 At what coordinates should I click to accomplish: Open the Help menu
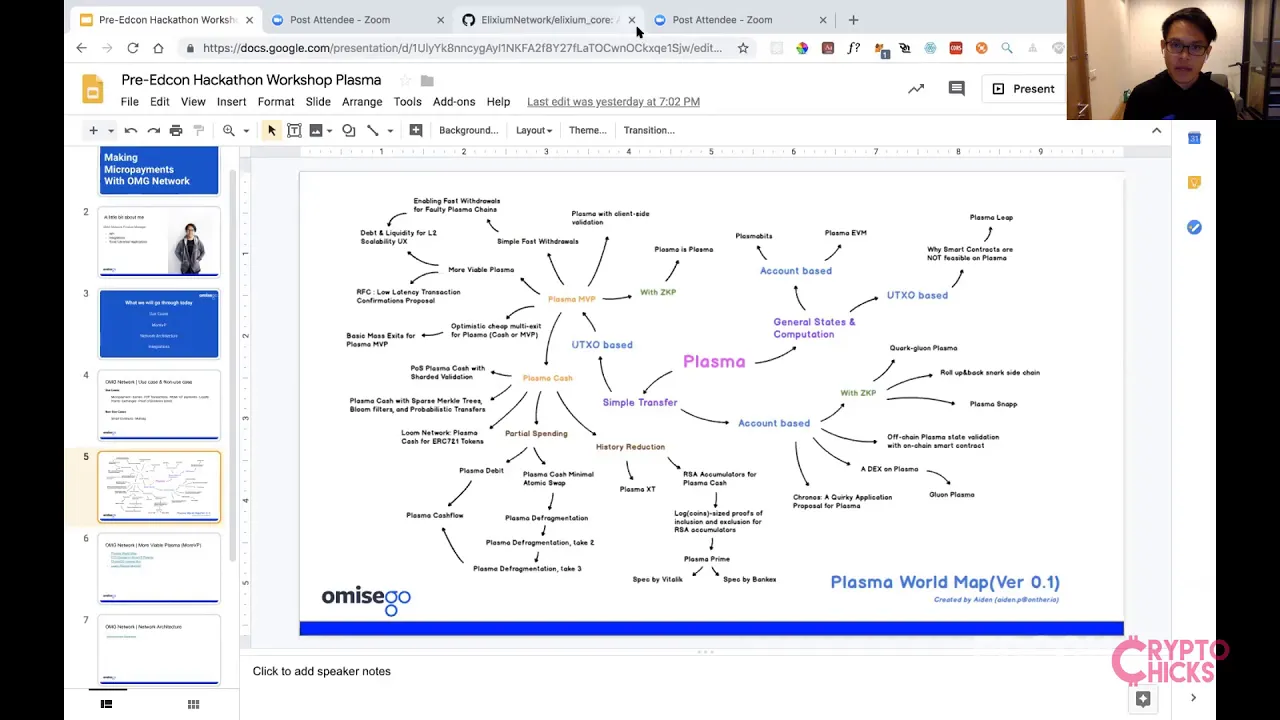[x=498, y=102]
